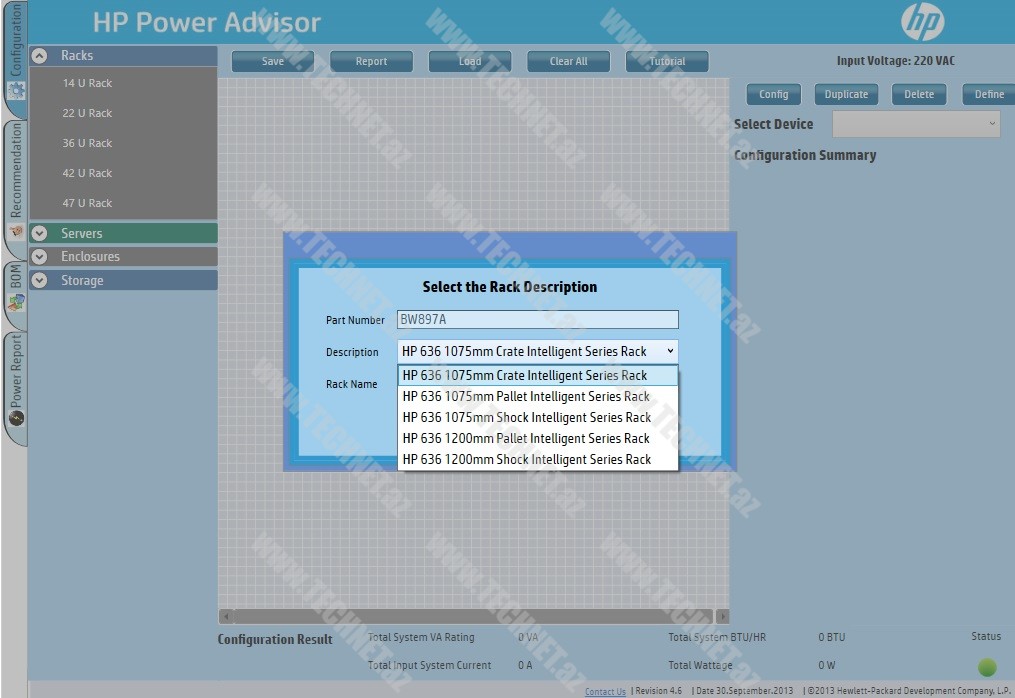Open the Recommendation side tab
This screenshot has height=698, width=1015.
pos(15,180)
